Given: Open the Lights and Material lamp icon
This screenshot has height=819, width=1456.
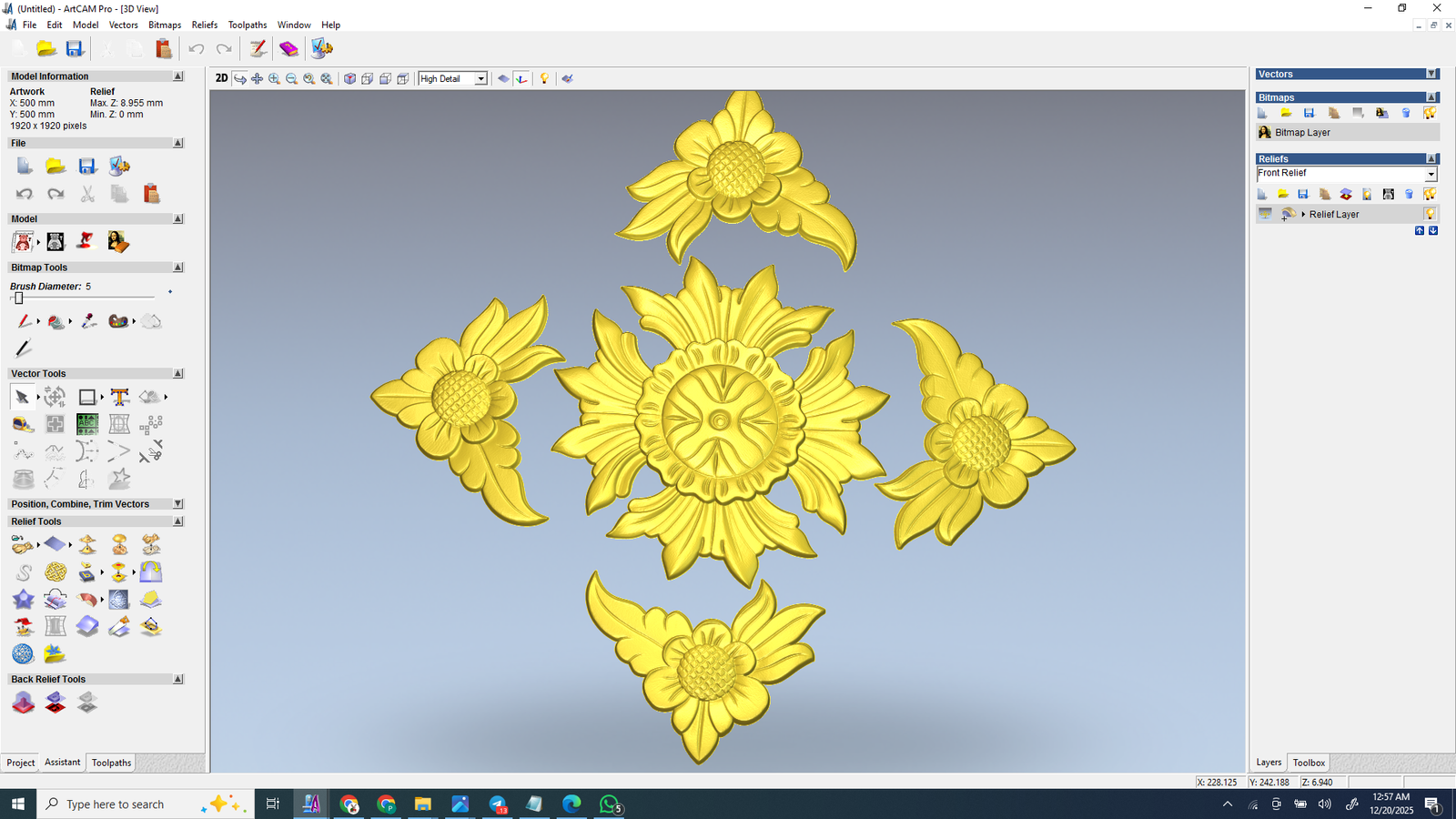Looking at the screenshot, I should click(x=544, y=79).
